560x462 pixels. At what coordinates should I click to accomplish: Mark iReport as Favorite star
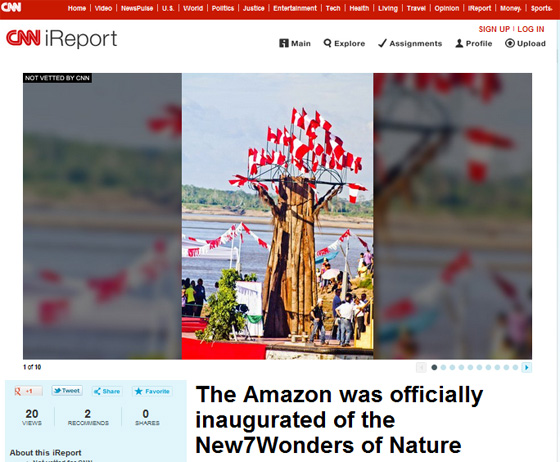(152, 391)
